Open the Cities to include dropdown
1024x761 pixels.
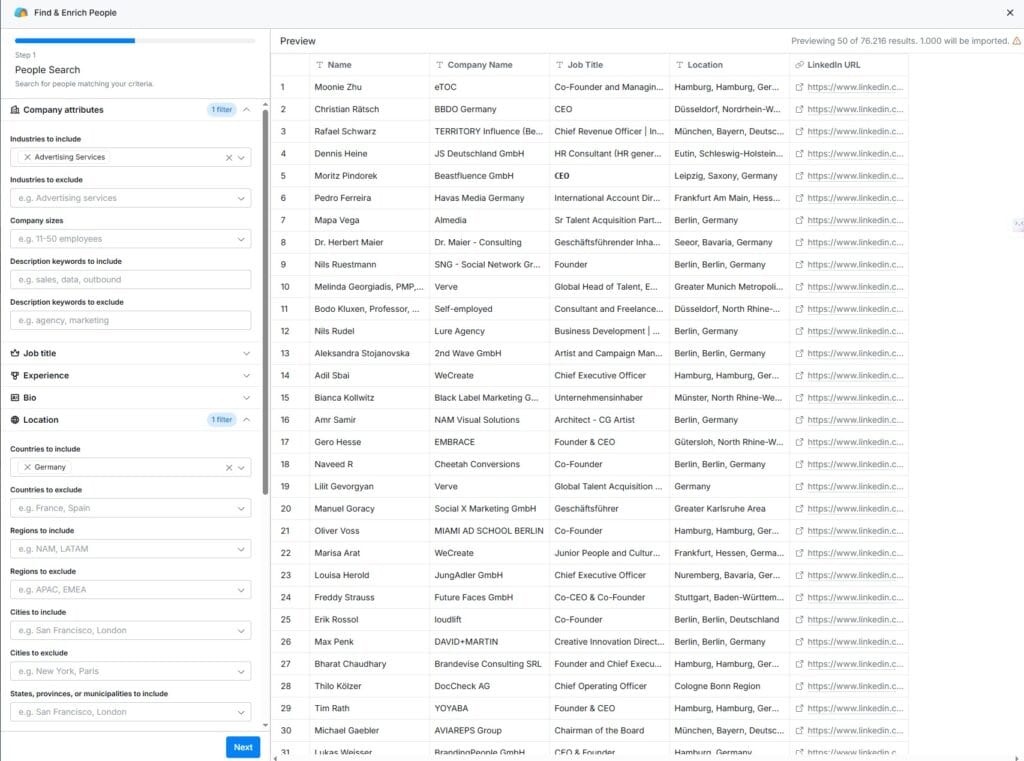click(131, 631)
